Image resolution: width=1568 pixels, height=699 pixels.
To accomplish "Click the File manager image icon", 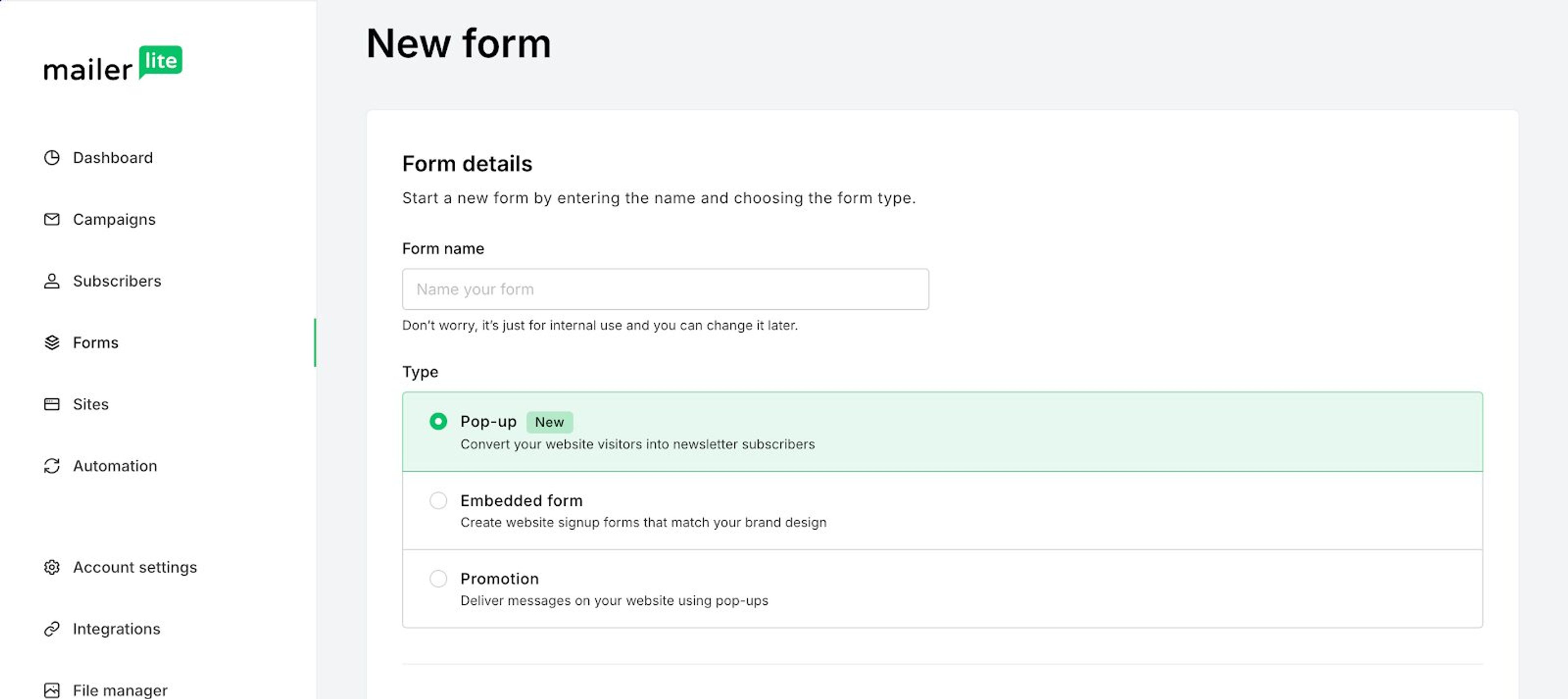I will click(x=52, y=690).
